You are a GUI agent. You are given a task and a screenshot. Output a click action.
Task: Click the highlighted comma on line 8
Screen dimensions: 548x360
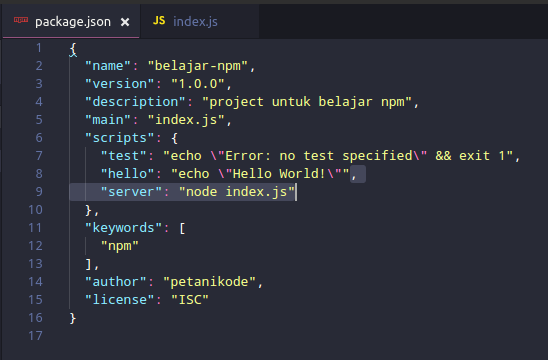[x=354, y=174]
